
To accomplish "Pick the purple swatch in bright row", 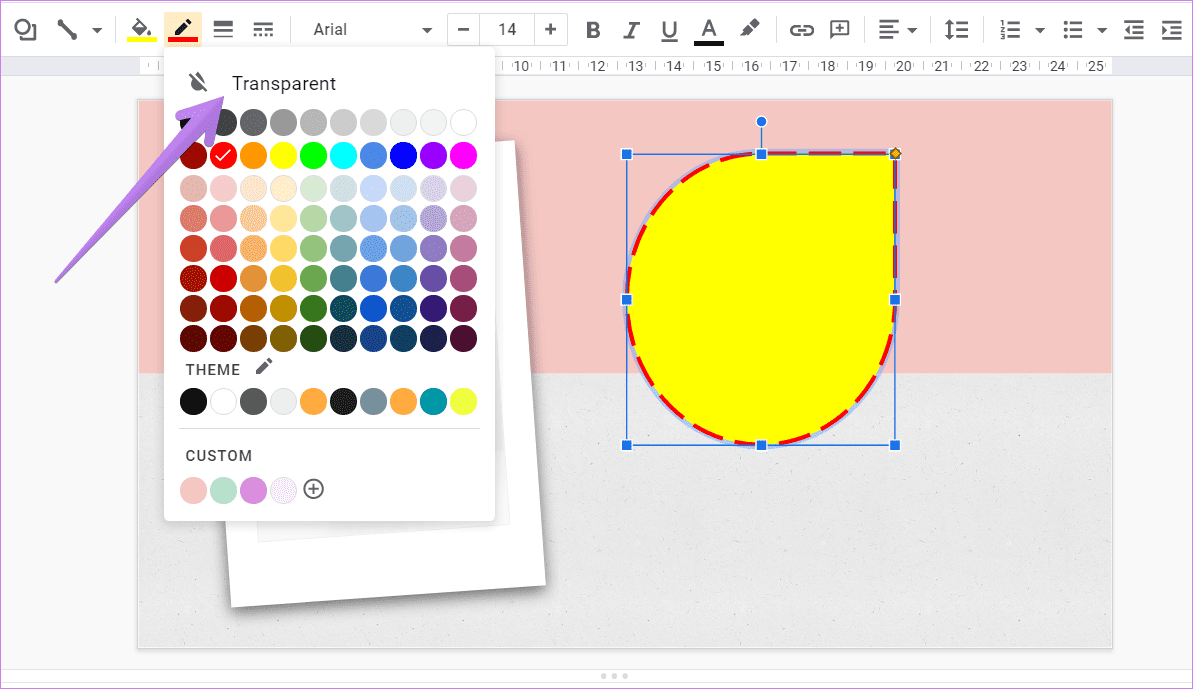I will (x=433, y=155).
